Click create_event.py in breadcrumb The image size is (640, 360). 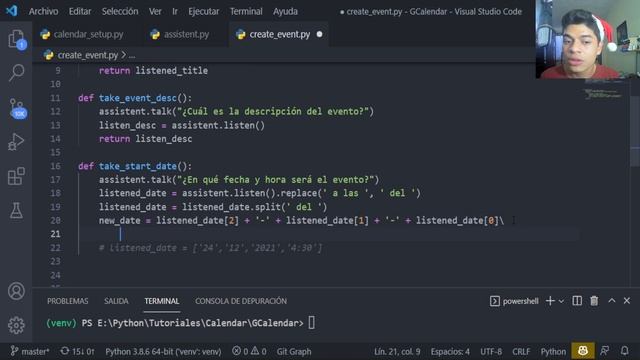(x=87, y=55)
